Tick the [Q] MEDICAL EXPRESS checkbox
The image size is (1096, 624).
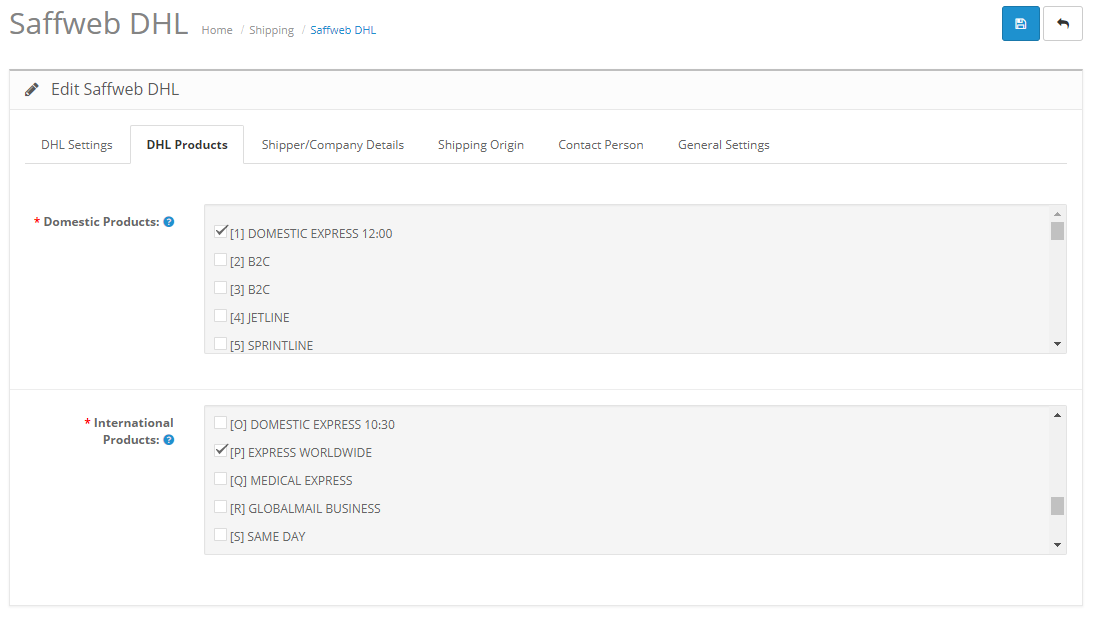click(221, 479)
